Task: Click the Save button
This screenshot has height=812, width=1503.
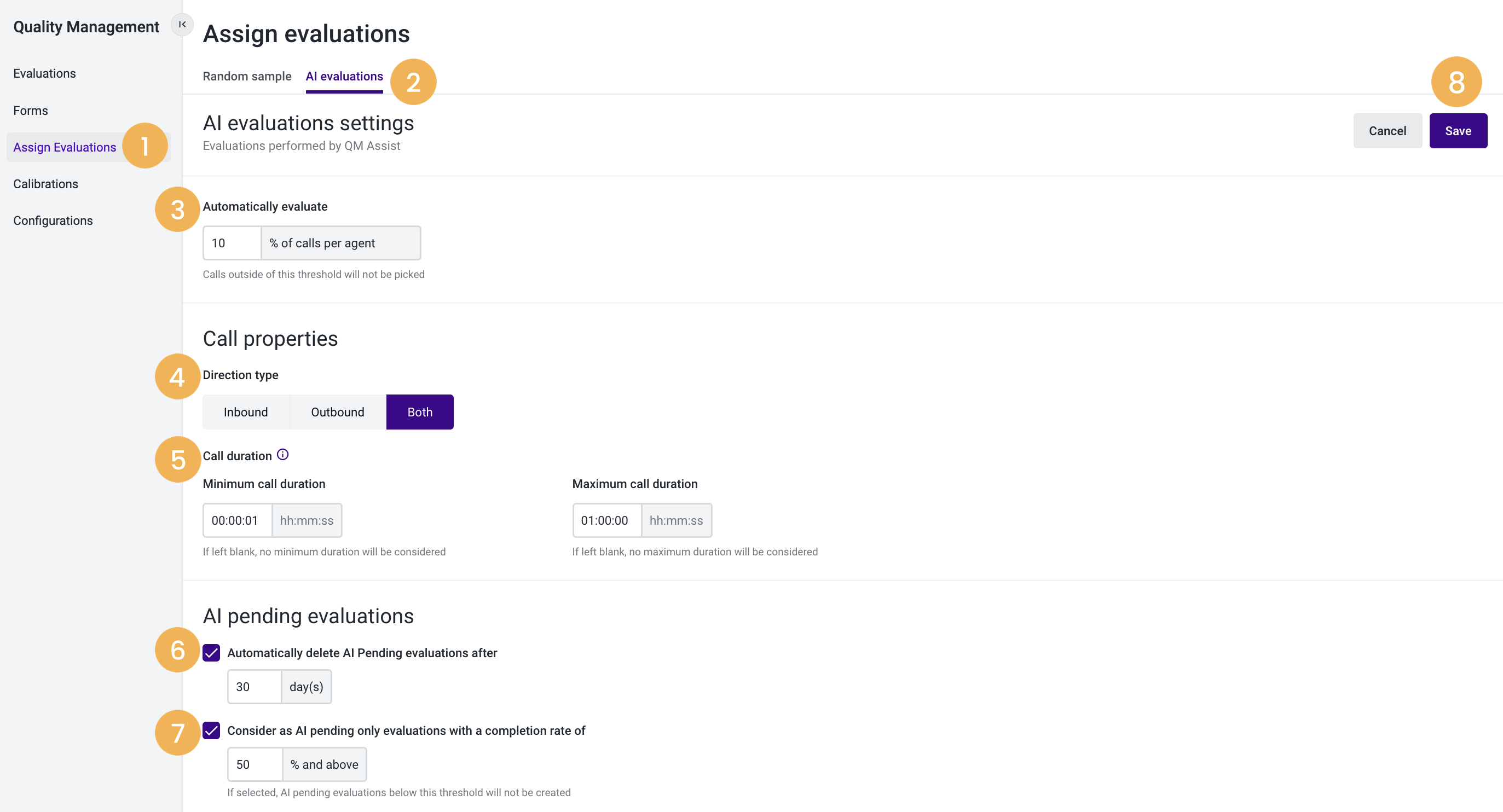Action: (x=1458, y=130)
